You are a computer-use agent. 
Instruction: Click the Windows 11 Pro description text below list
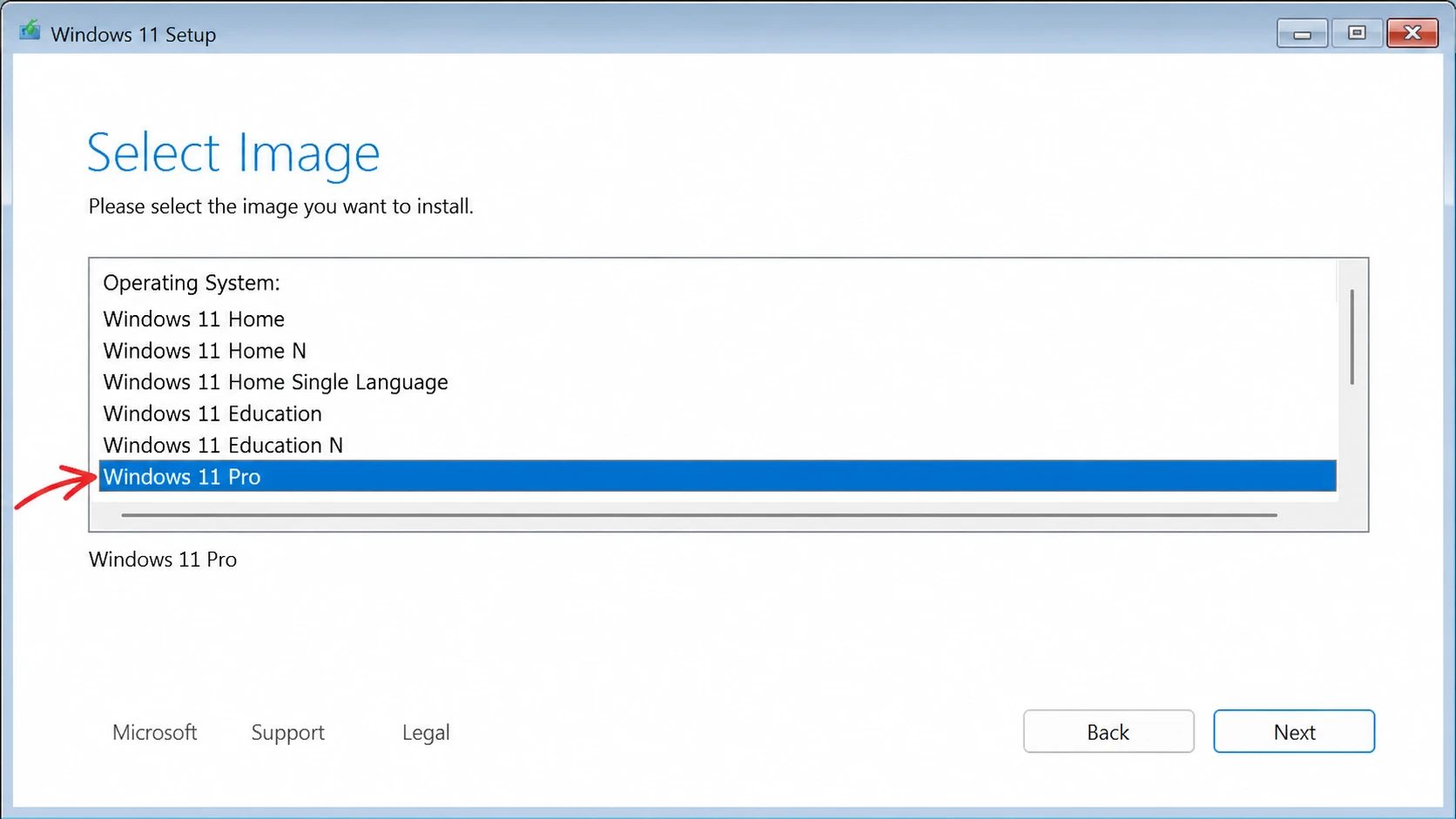(163, 560)
